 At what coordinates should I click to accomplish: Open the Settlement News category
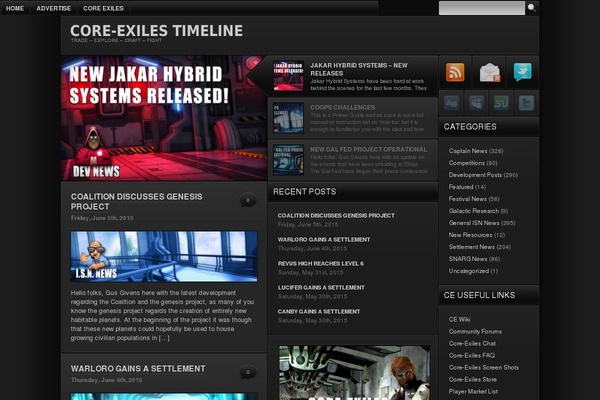coord(471,247)
